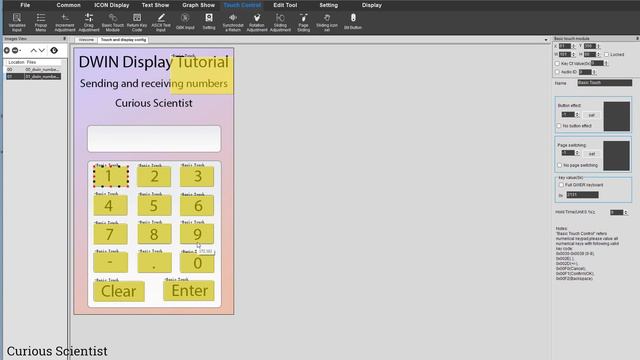Open the Common ribbon tab
The width and height of the screenshot is (640, 360).
(69, 5)
